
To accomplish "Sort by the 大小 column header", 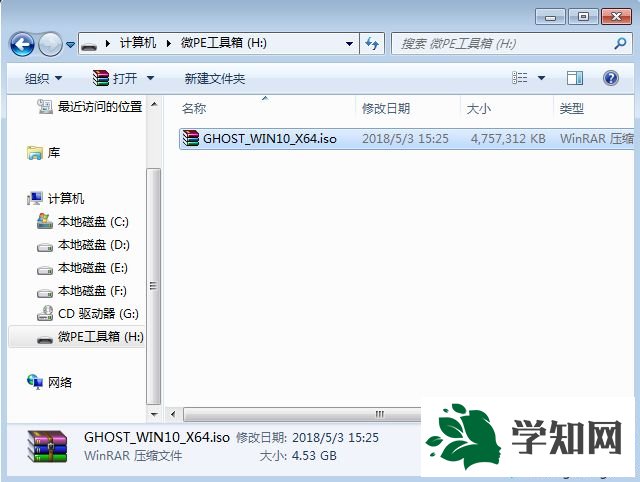I will click(478, 108).
